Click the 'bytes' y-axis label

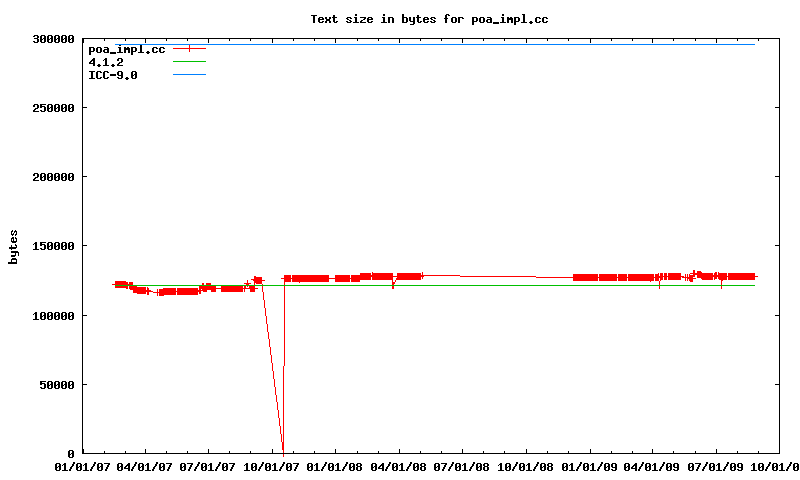pyautogui.click(x=13, y=246)
